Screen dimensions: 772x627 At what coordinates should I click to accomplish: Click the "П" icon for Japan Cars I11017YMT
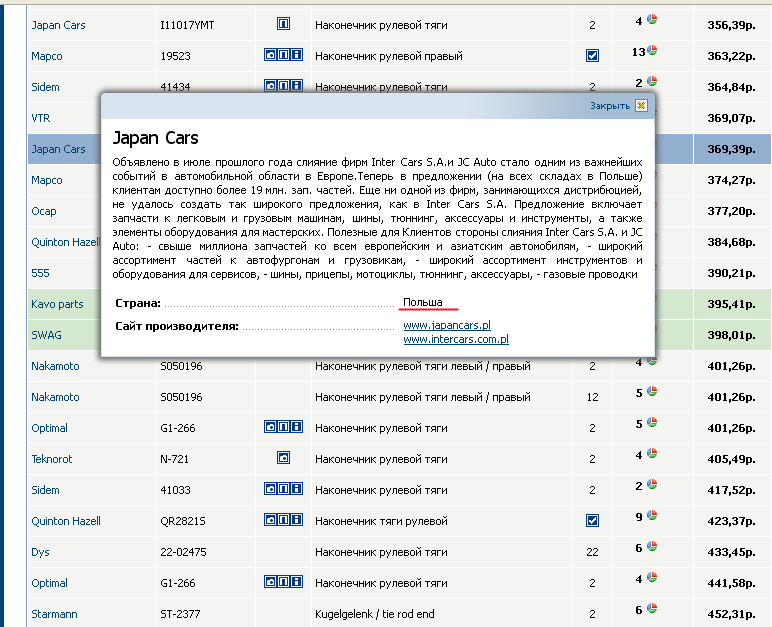click(x=284, y=24)
